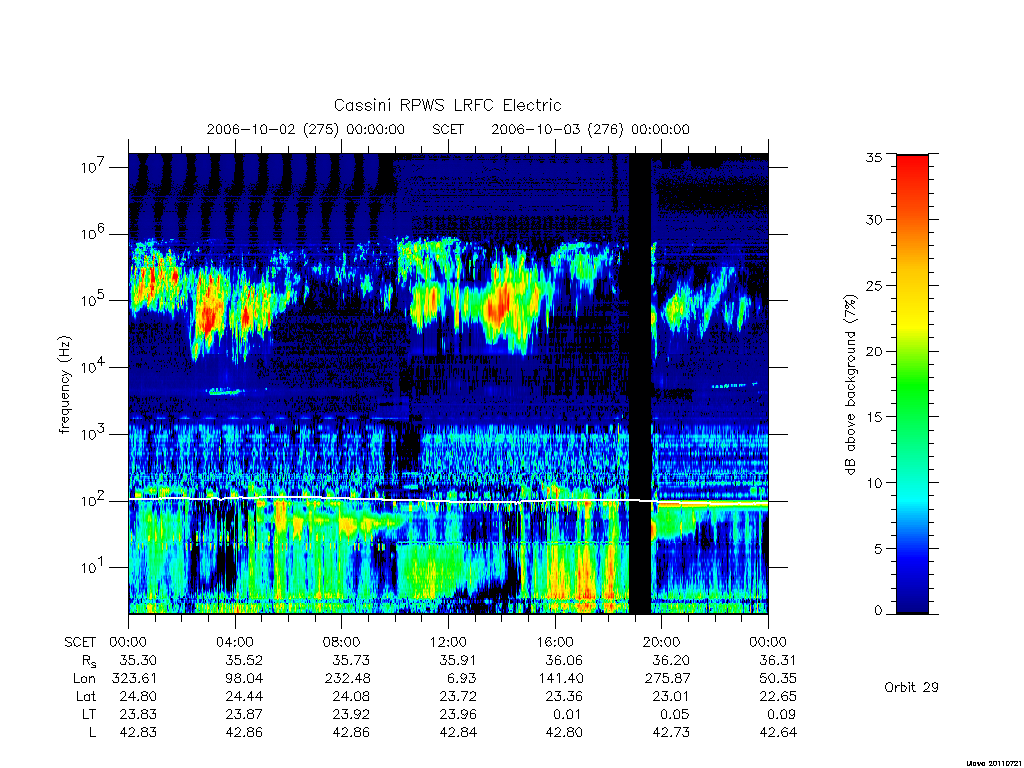Screen dimensions: 1024x768
Task: Click the Lon value 323.61
Action: coord(134,679)
